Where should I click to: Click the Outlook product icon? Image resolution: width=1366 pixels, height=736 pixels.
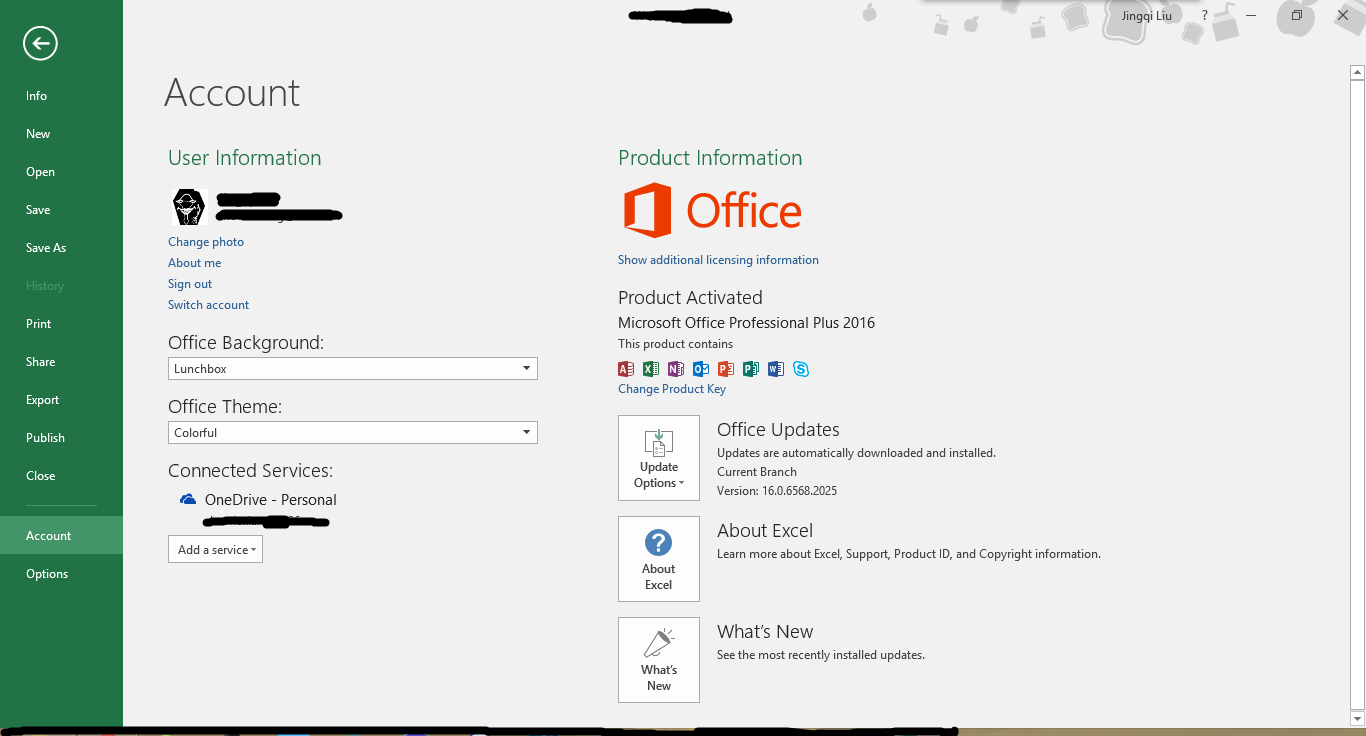(x=701, y=369)
